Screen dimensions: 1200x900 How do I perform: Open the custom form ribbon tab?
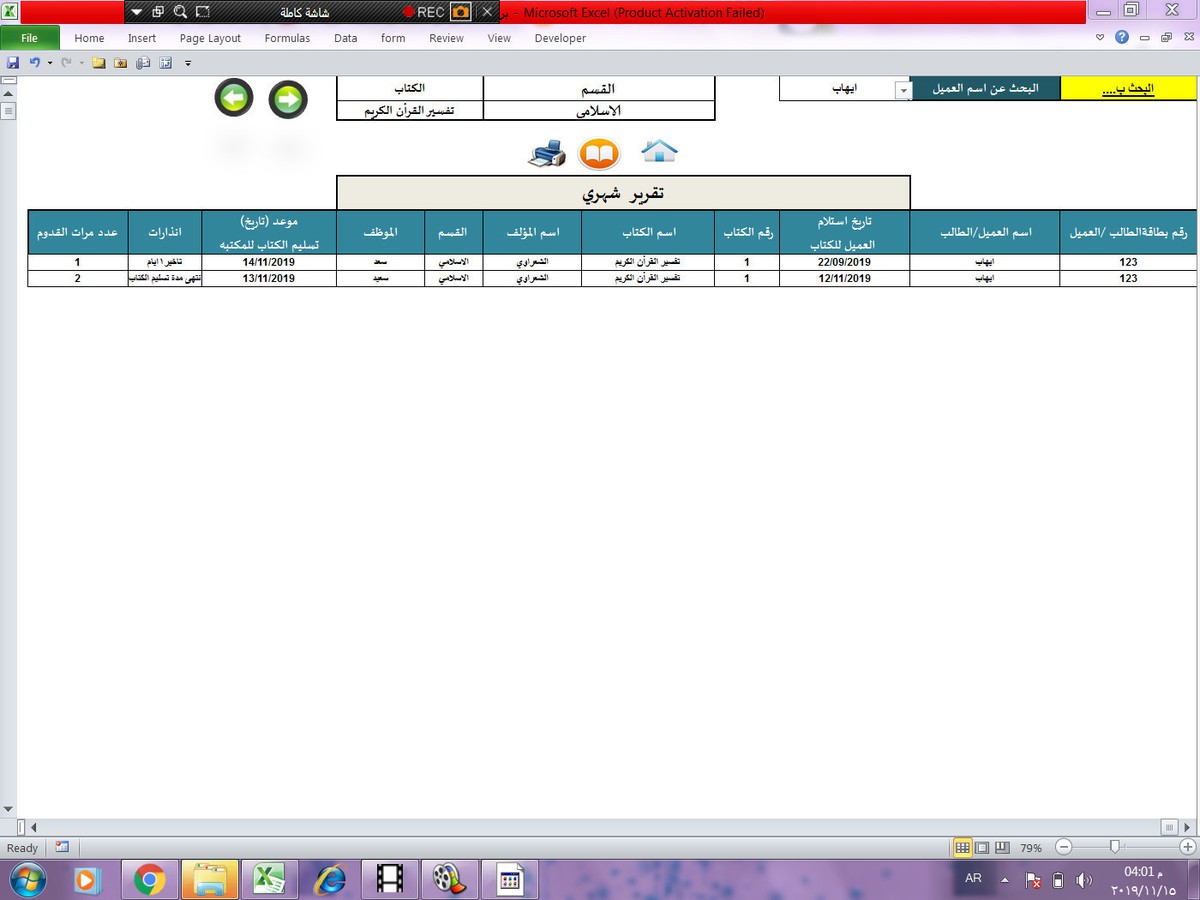pyautogui.click(x=393, y=38)
